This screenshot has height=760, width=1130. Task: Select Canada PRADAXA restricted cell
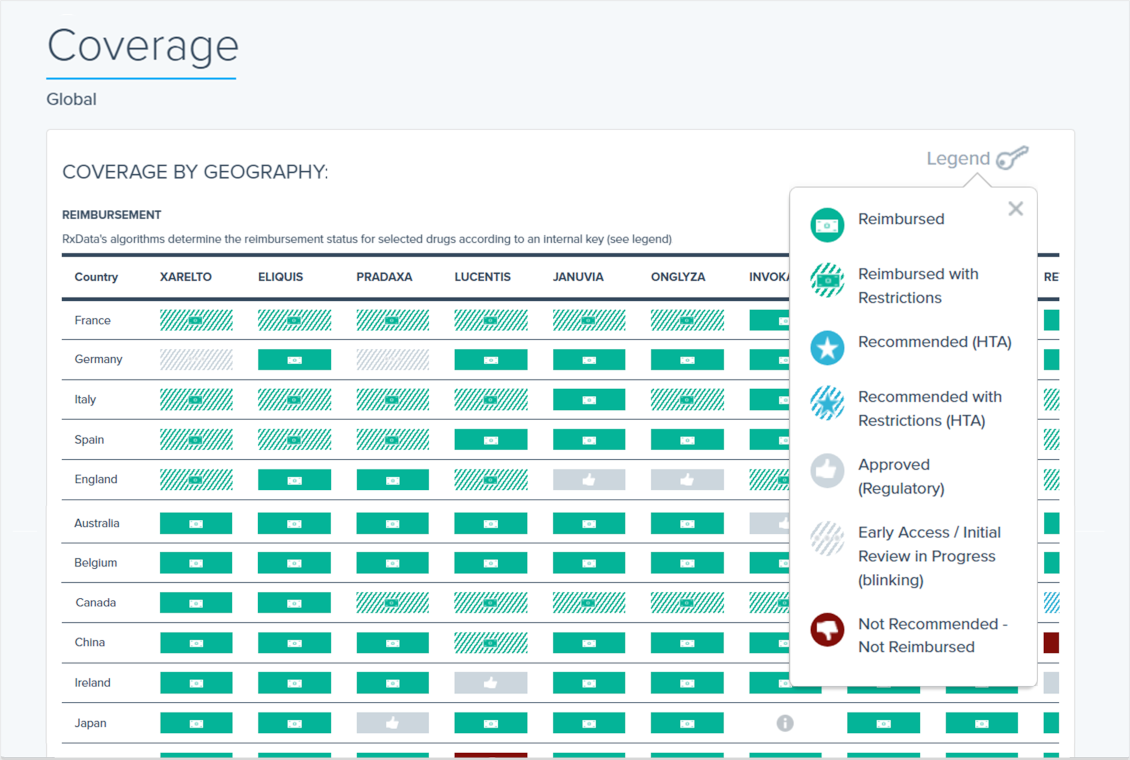tap(393, 602)
